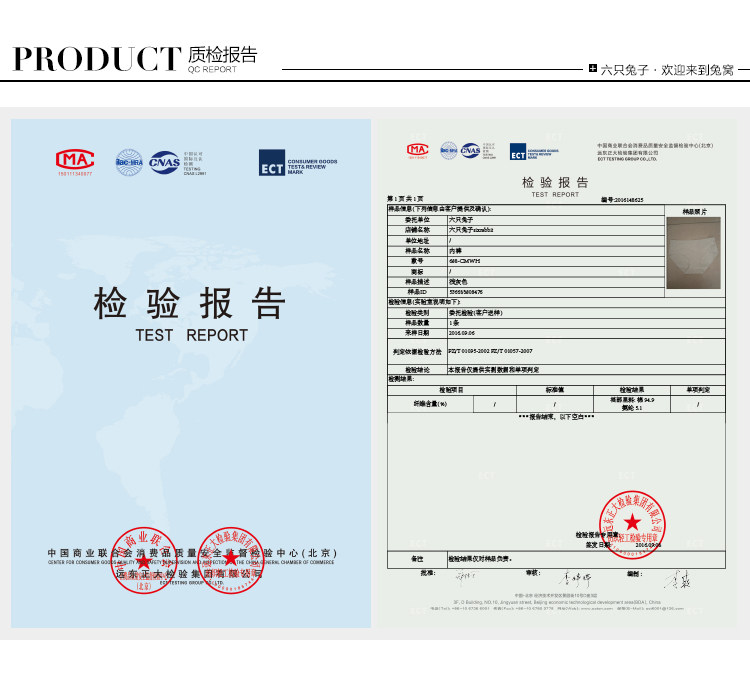Click the 委托单位 label cell
This screenshot has width=750, height=673.
click(x=417, y=220)
